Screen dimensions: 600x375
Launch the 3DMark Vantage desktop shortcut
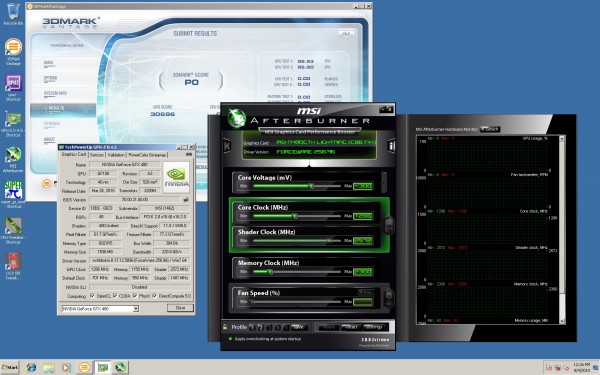point(13,51)
